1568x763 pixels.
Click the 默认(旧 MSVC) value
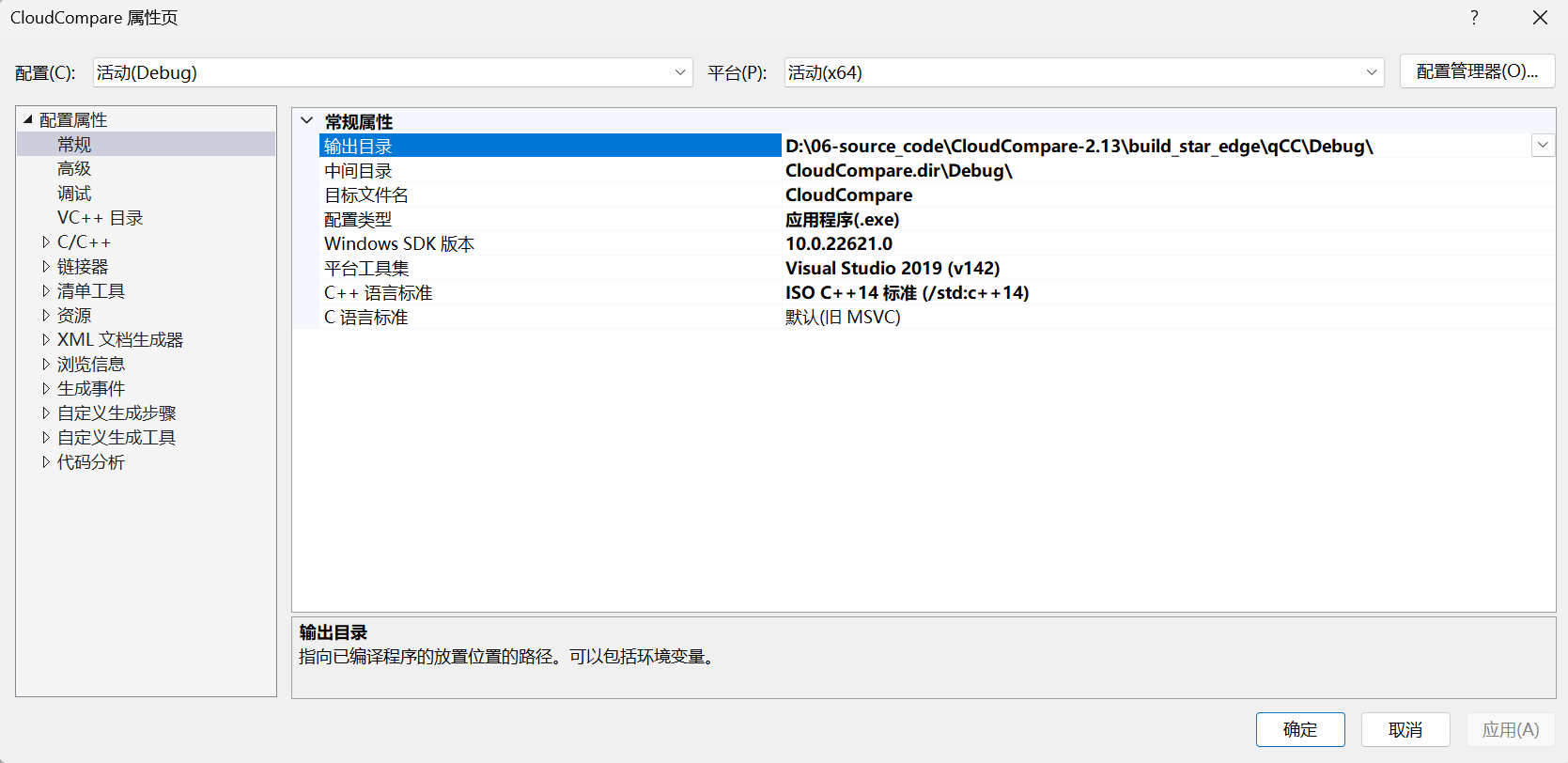coord(843,317)
